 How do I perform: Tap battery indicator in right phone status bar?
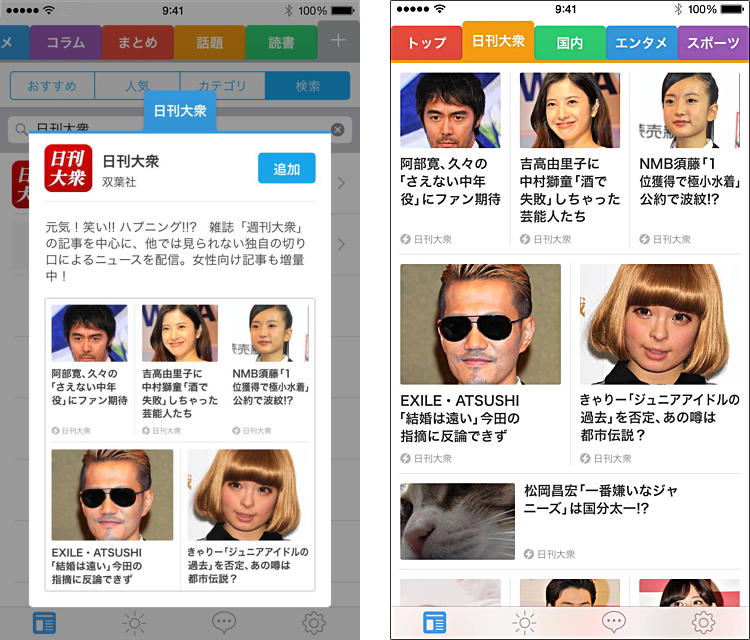[732, 9]
